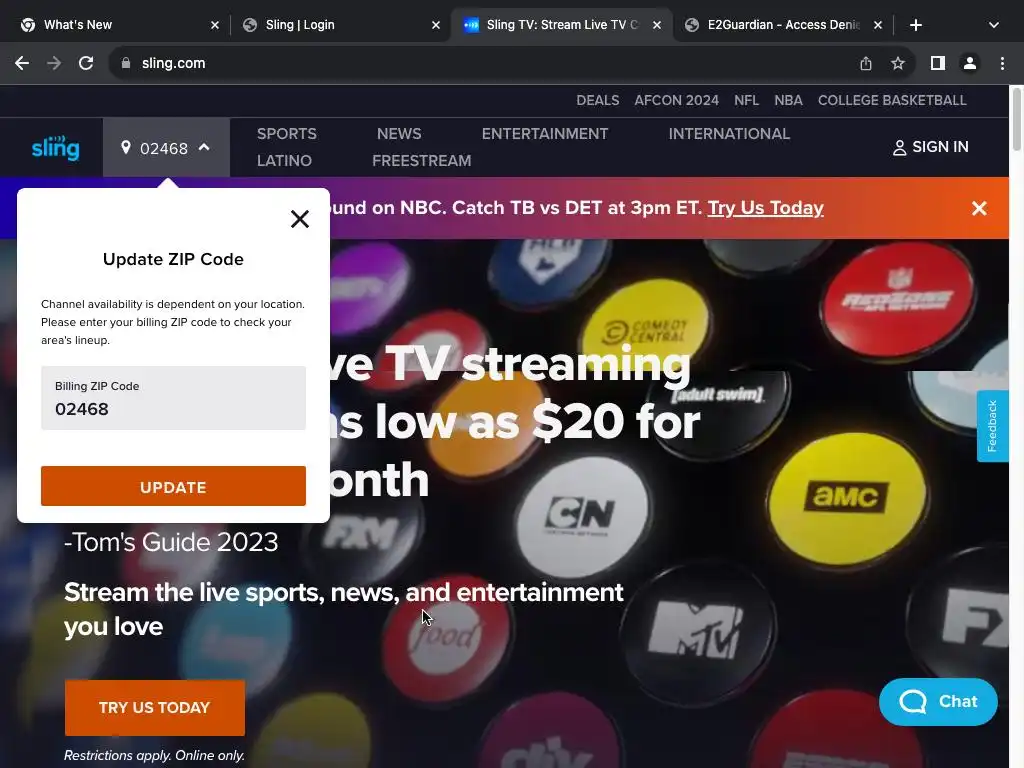Viewport: 1024px width, 768px height.
Task: Close the Update ZIP Code popup
Action: (x=300, y=219)
